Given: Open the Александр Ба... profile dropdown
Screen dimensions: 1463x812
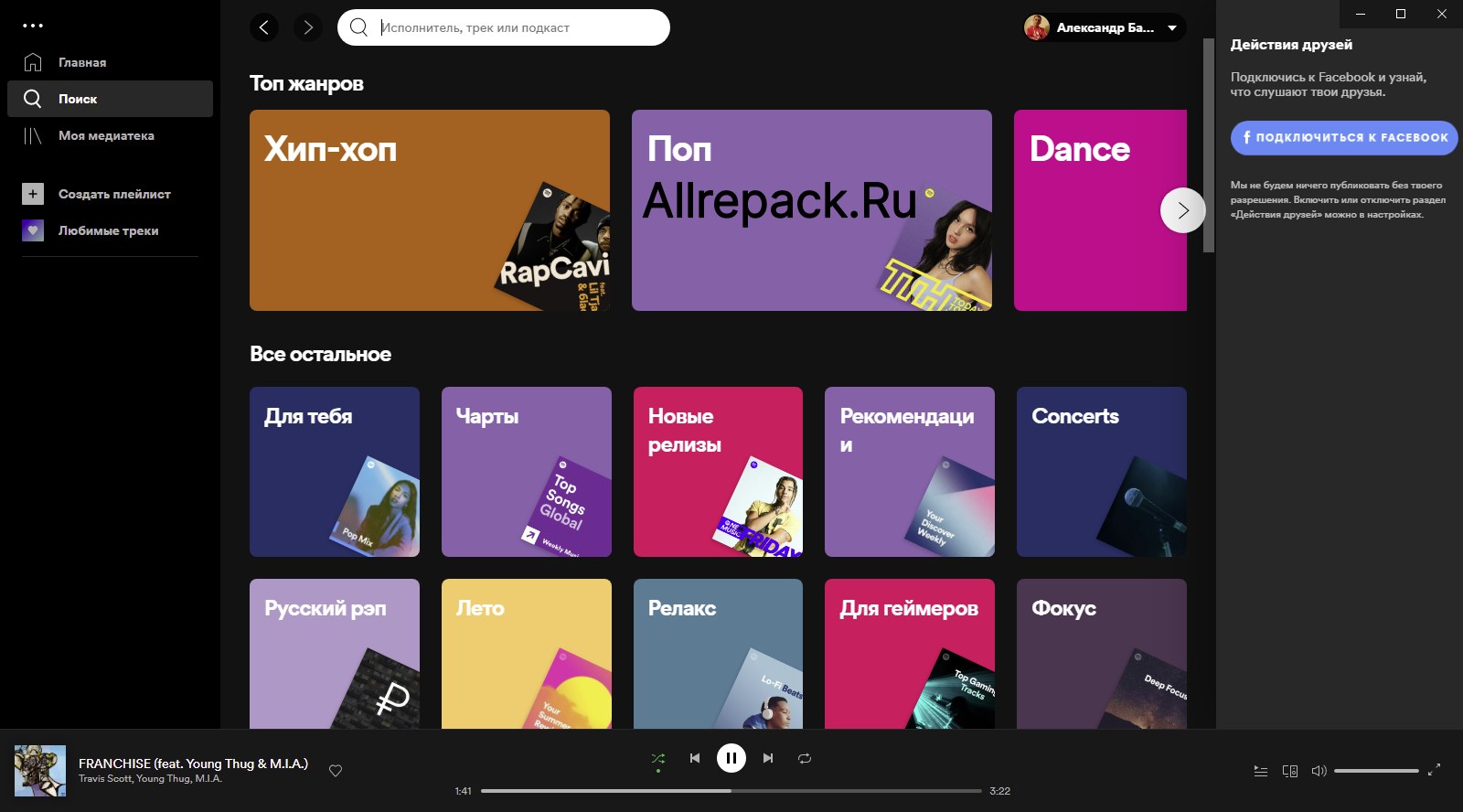Looking at the screenshot, I should coord(1105,27).
